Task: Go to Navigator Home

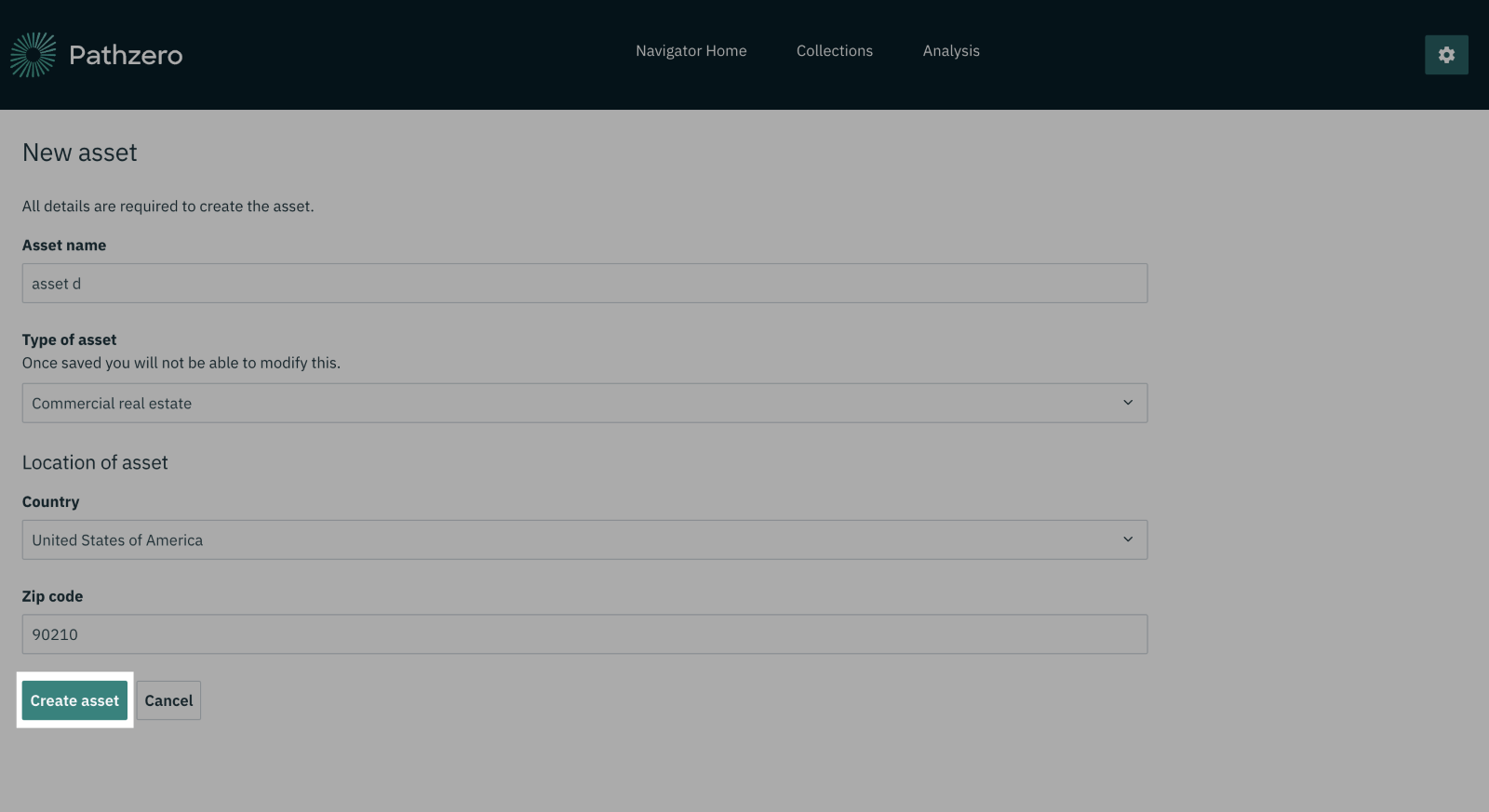Action: [691, 51]
